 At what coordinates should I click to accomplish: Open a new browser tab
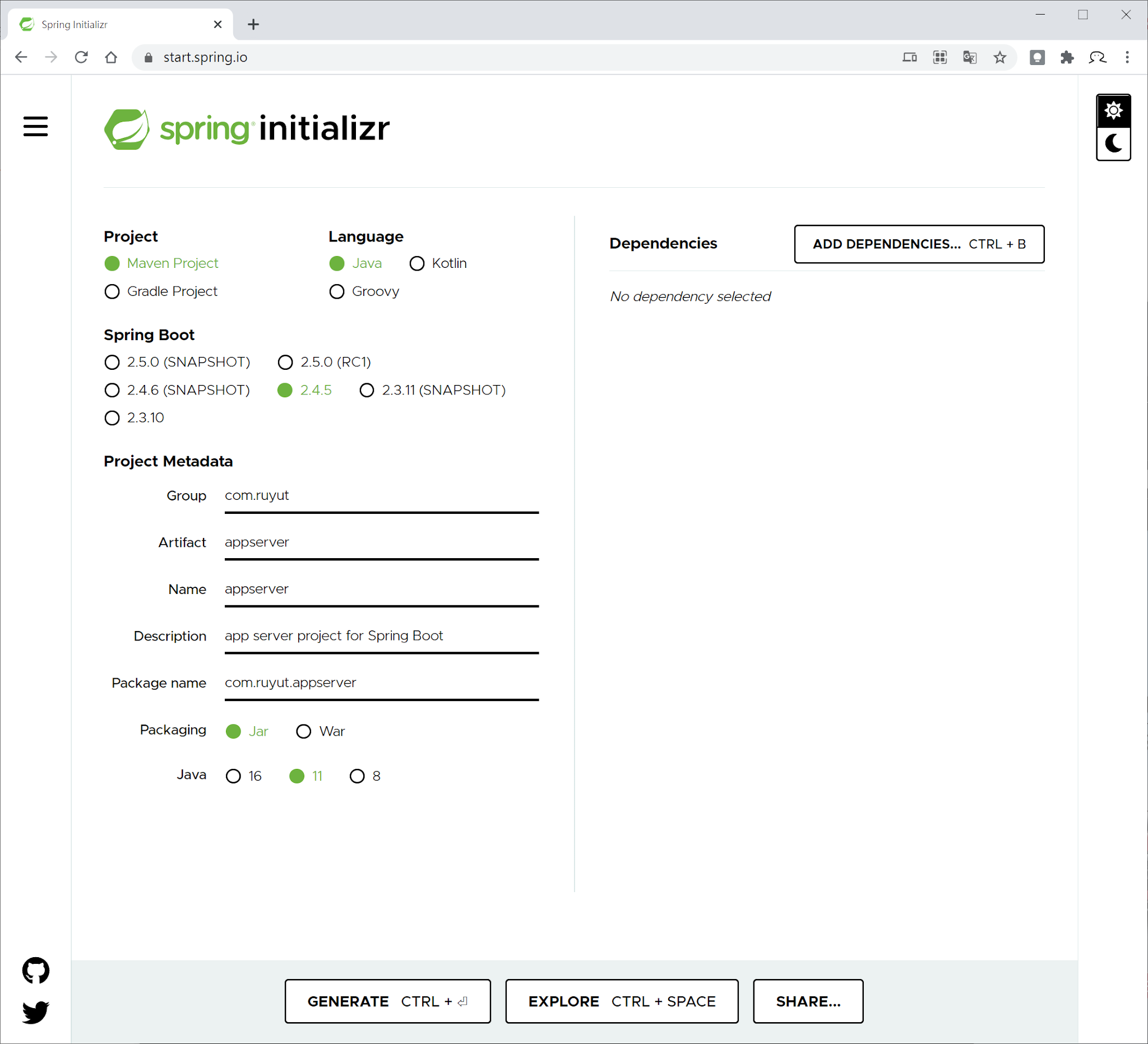point(253,25)
